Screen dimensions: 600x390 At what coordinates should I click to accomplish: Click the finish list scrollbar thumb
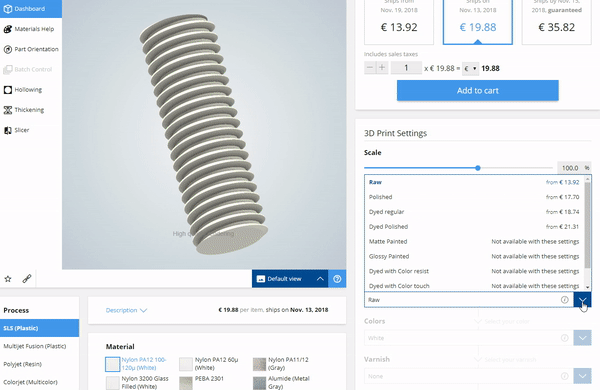[587, 225]
